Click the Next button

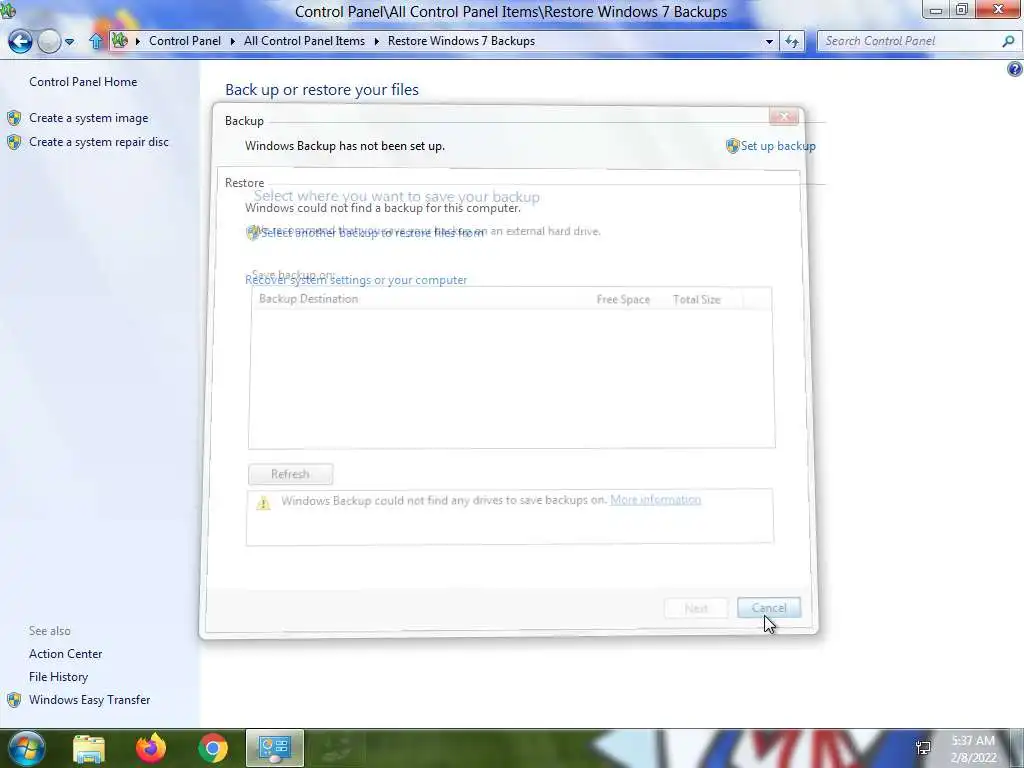click(x=696, y=608)
